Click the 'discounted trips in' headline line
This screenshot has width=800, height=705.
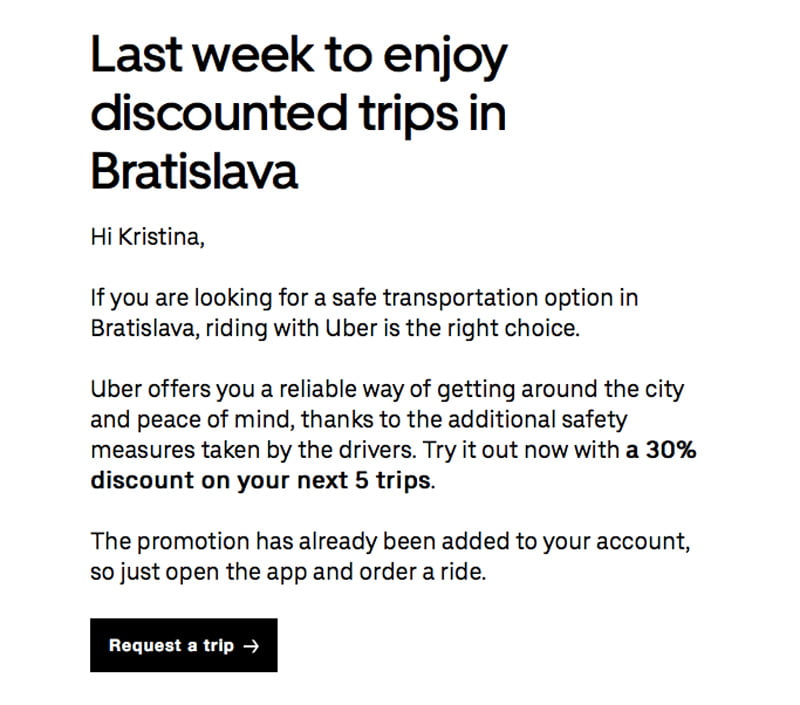[298, 115]
